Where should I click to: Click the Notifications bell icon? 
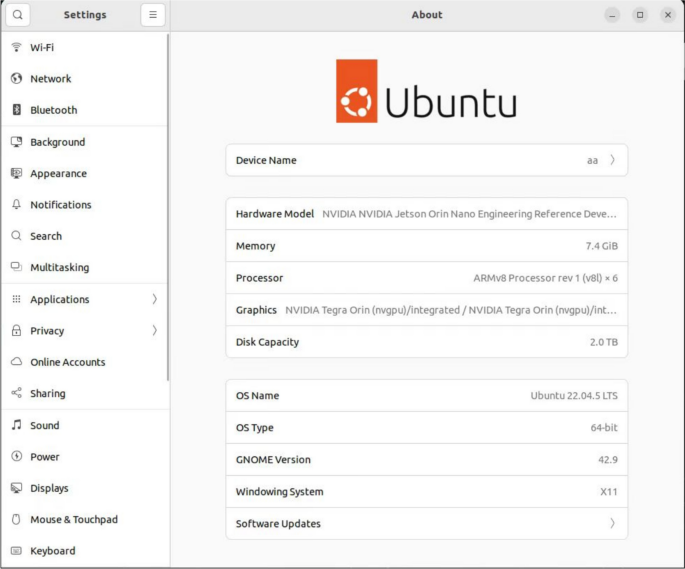coord(16,205)
